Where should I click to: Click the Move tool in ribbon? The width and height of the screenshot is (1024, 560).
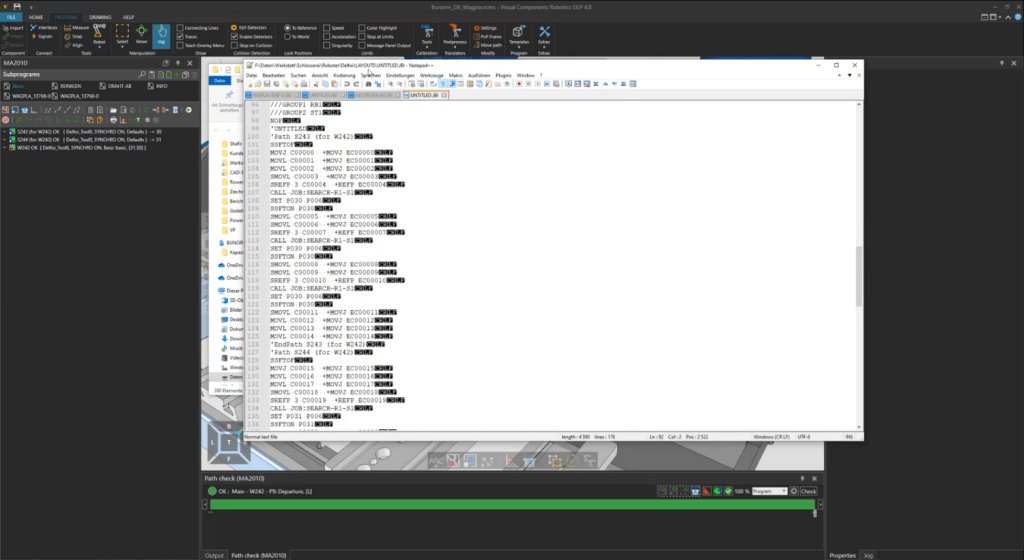[x=141, y=38]
